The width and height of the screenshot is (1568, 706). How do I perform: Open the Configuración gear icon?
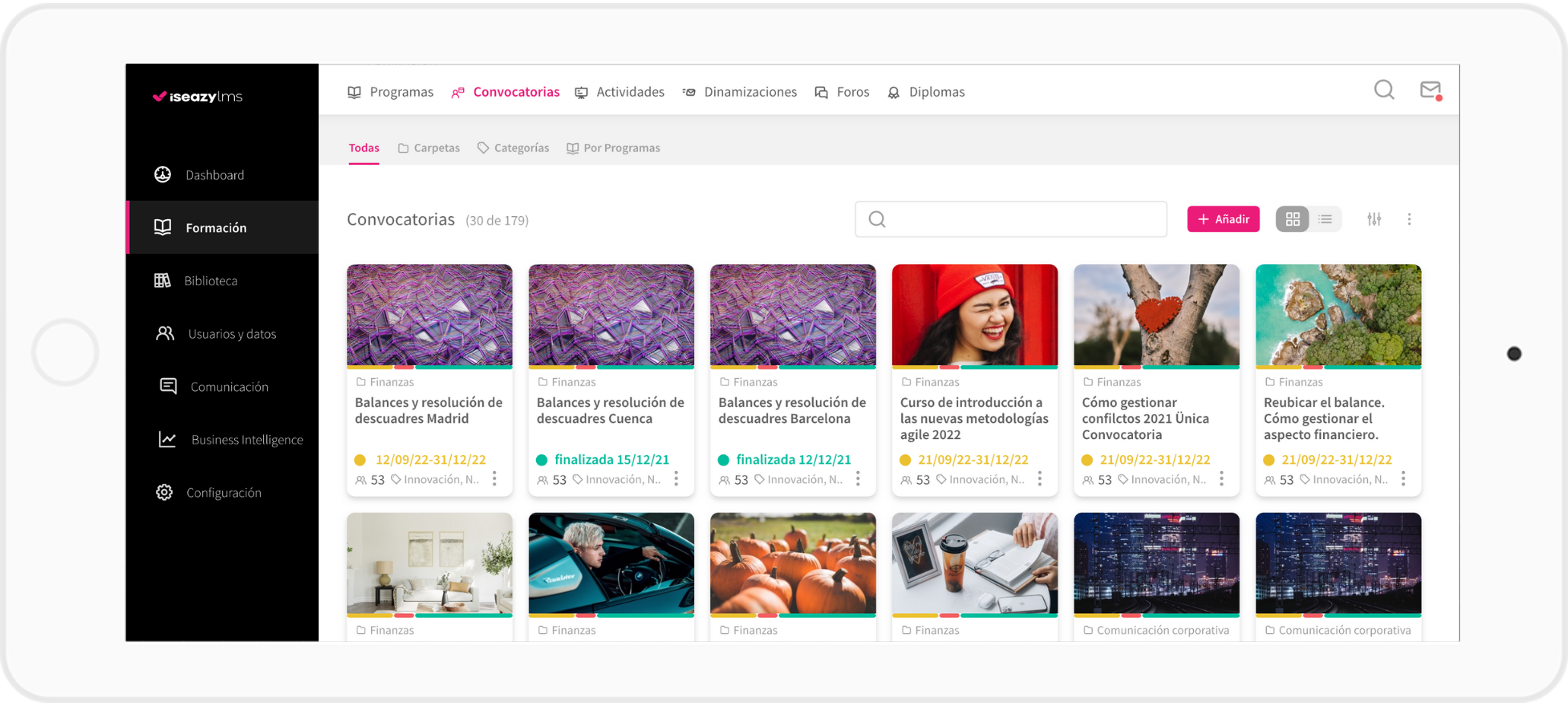(163, 492)
